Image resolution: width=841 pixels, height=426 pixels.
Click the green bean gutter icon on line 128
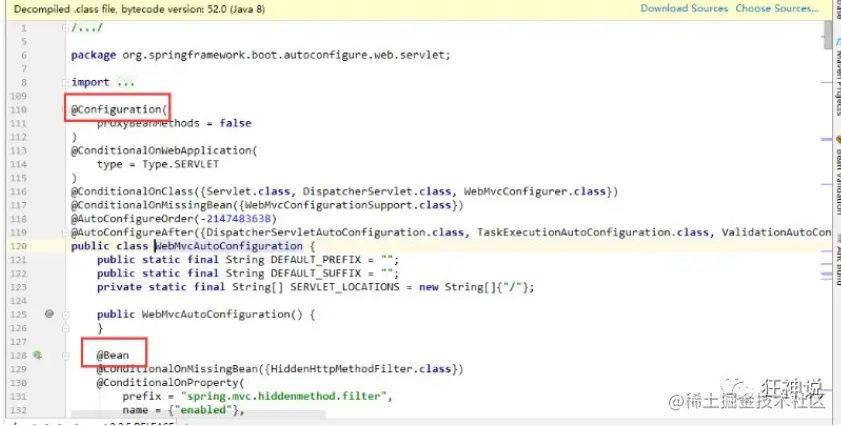[37, 355]
